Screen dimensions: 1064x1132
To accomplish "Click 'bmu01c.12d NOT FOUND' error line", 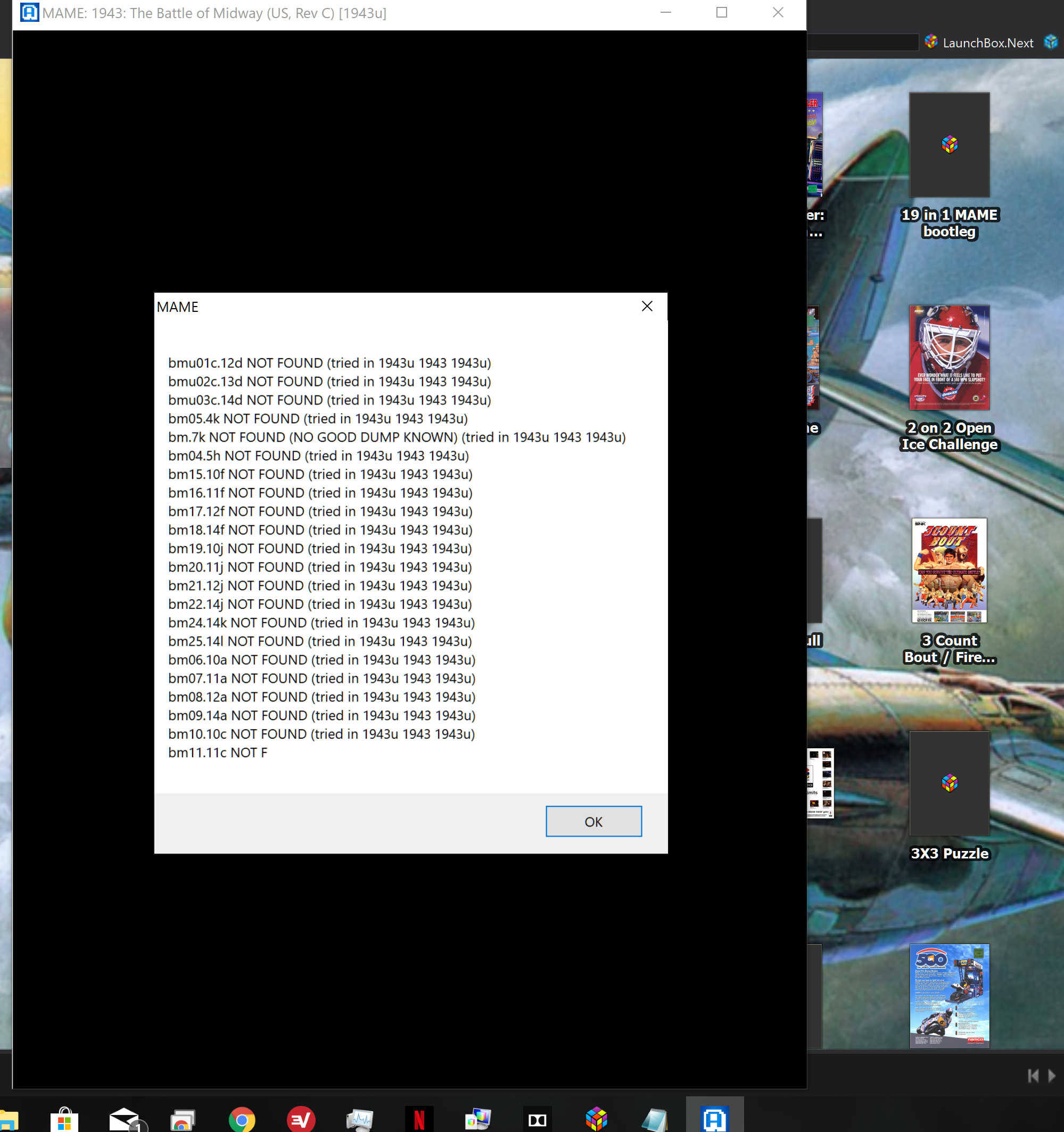I will coord(329,363).
